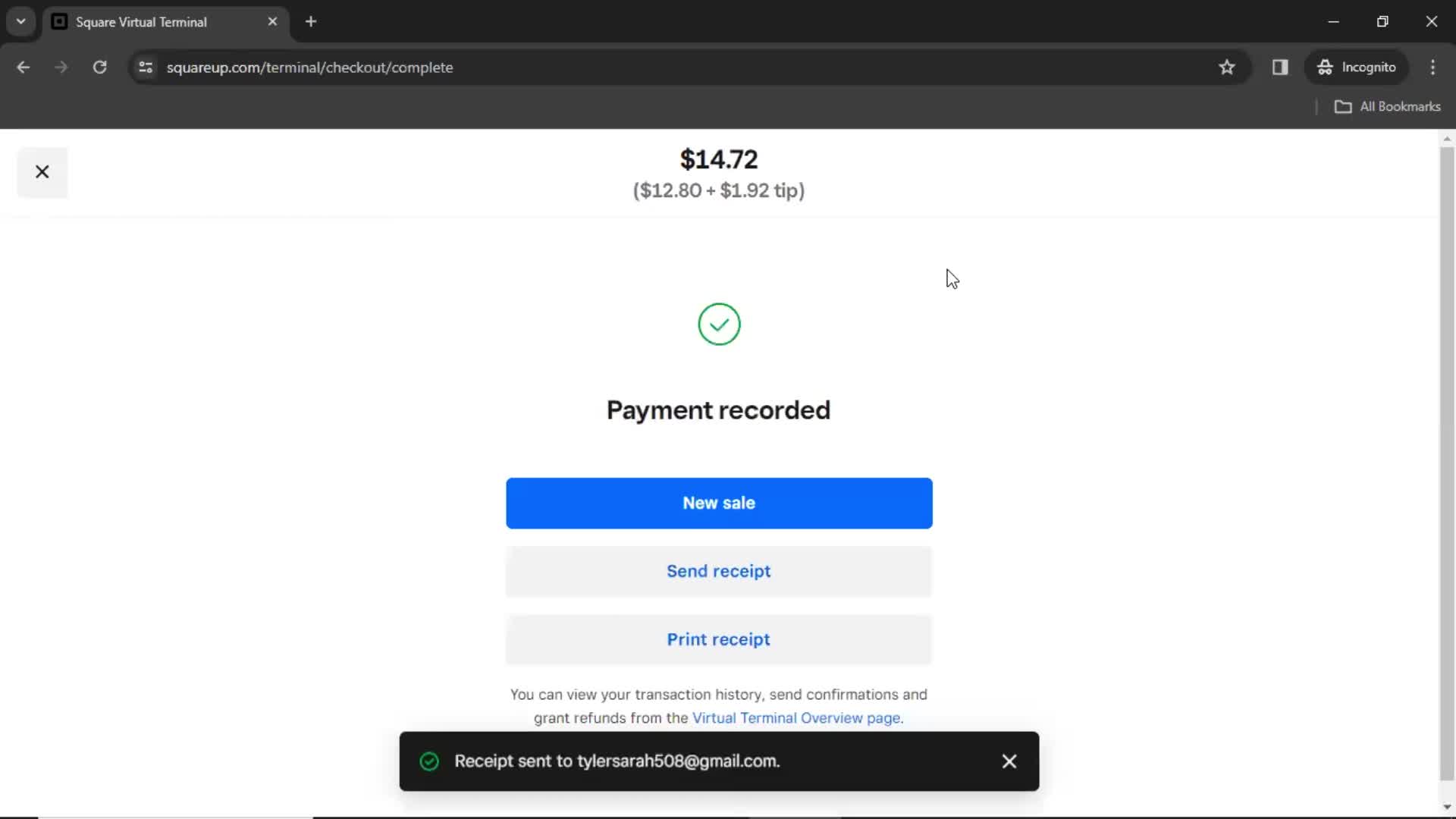The height and width of the screenshot is (819, 1456).
Task: Dismiss the receipt confirmation toast notification
Action: [1009, 761]
